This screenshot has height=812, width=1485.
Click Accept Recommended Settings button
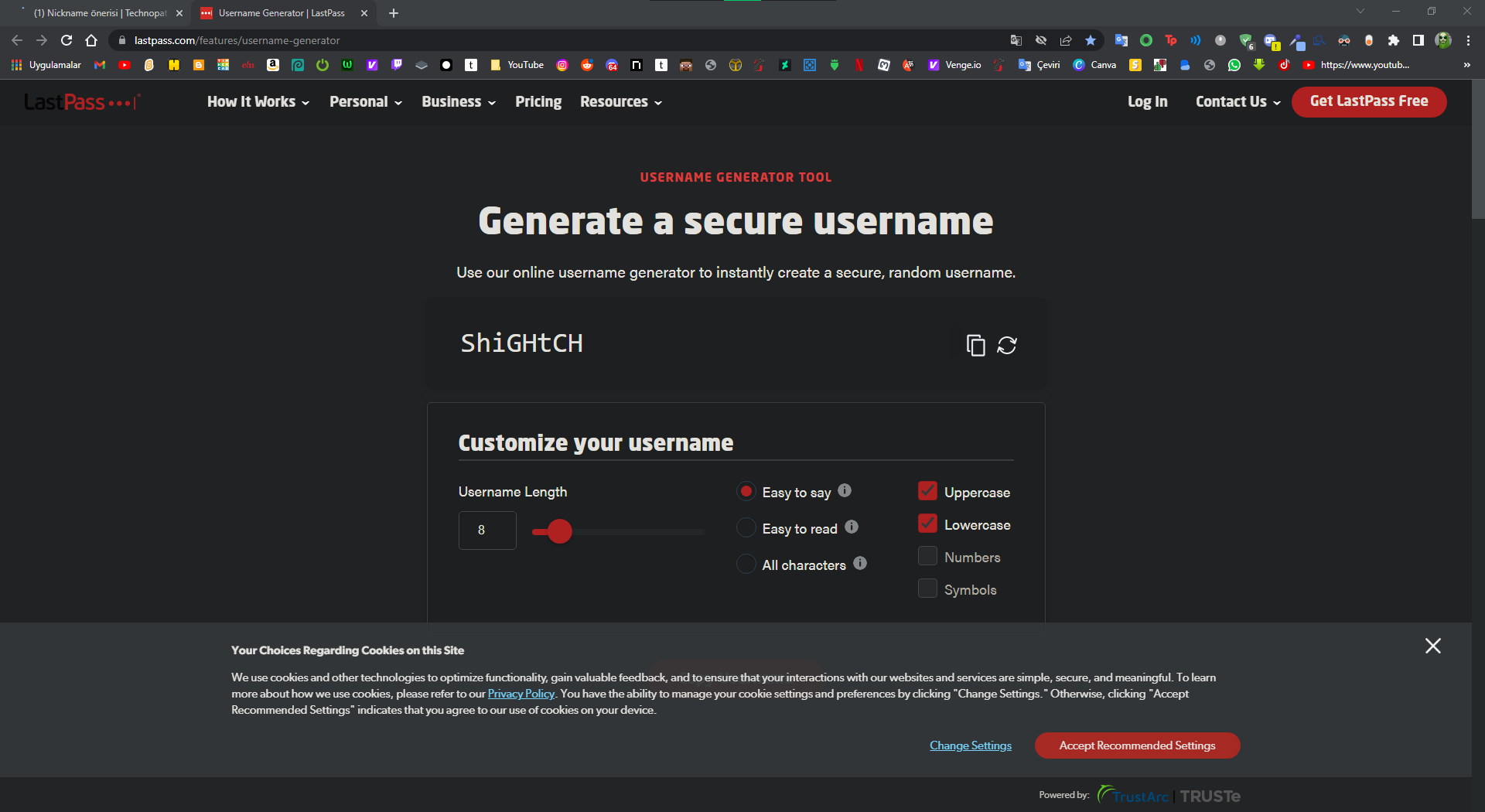tap(1138, 745)
